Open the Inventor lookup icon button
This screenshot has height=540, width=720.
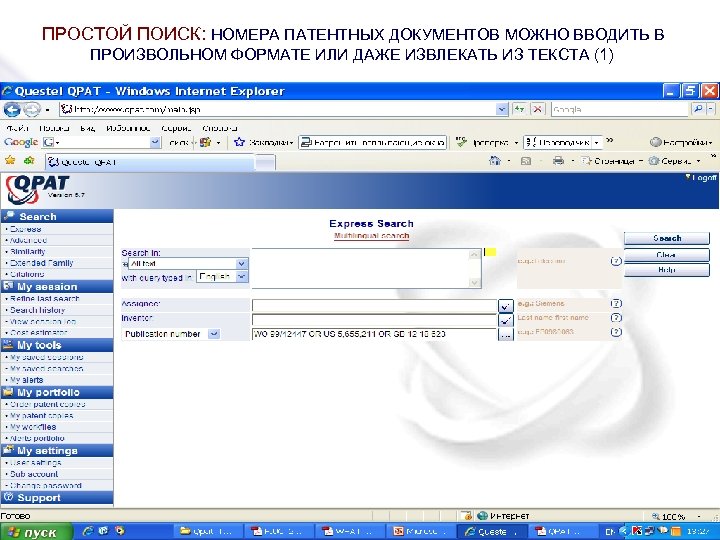click(505, 320)
